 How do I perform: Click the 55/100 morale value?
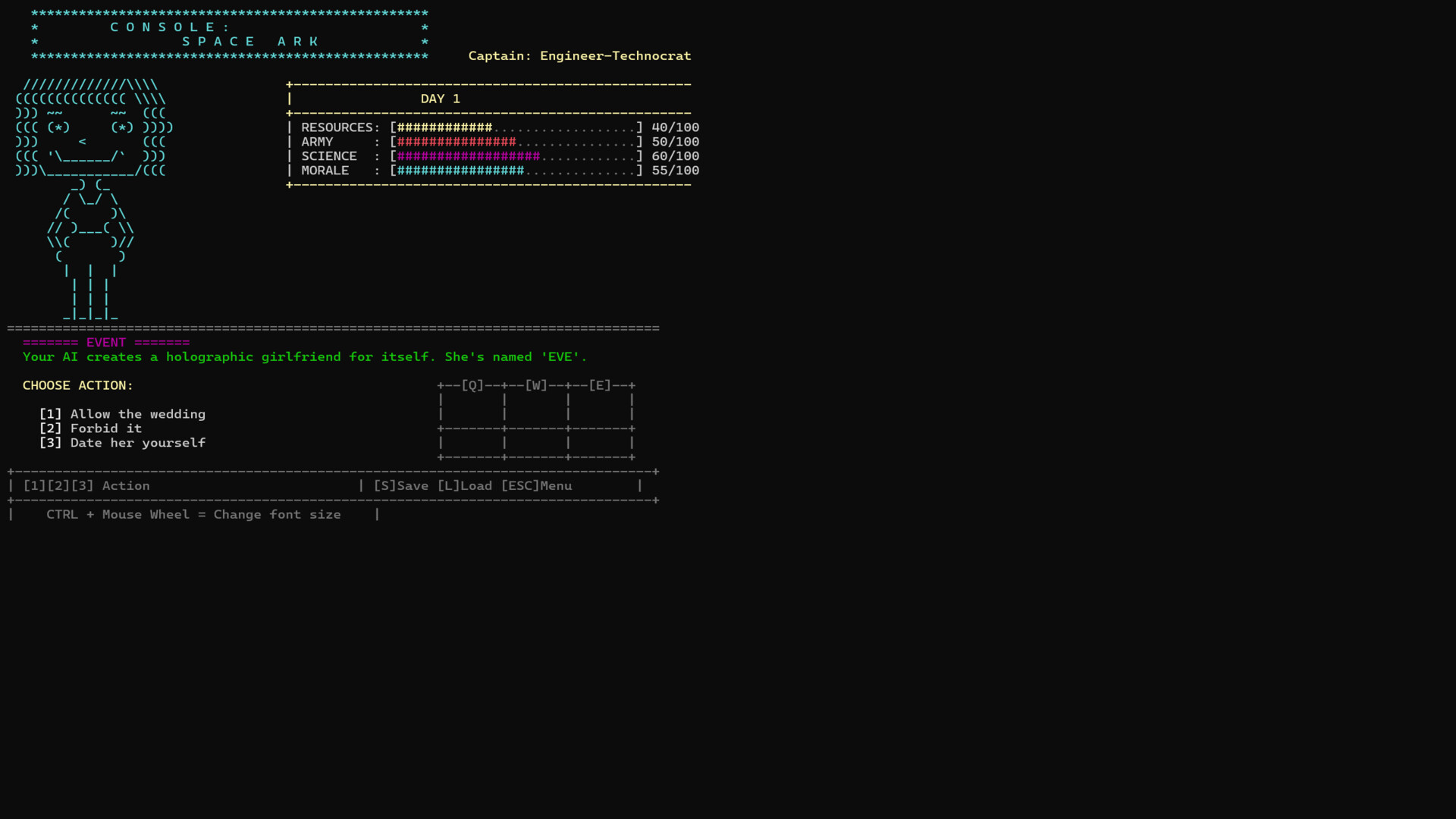[x=676, y=171]
